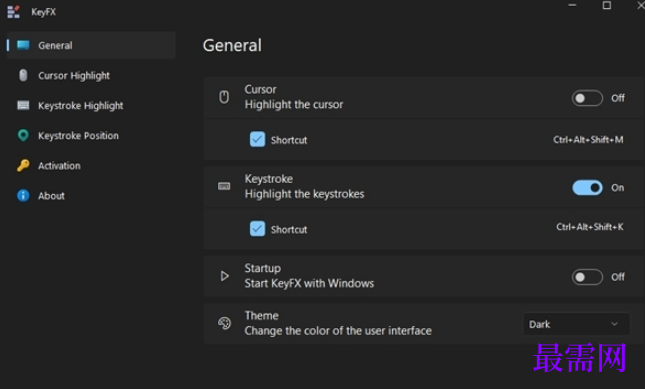Click the mouse icon in Cursor row
Viewport: 645px width, 389px height.
click(x=224, y=97)
